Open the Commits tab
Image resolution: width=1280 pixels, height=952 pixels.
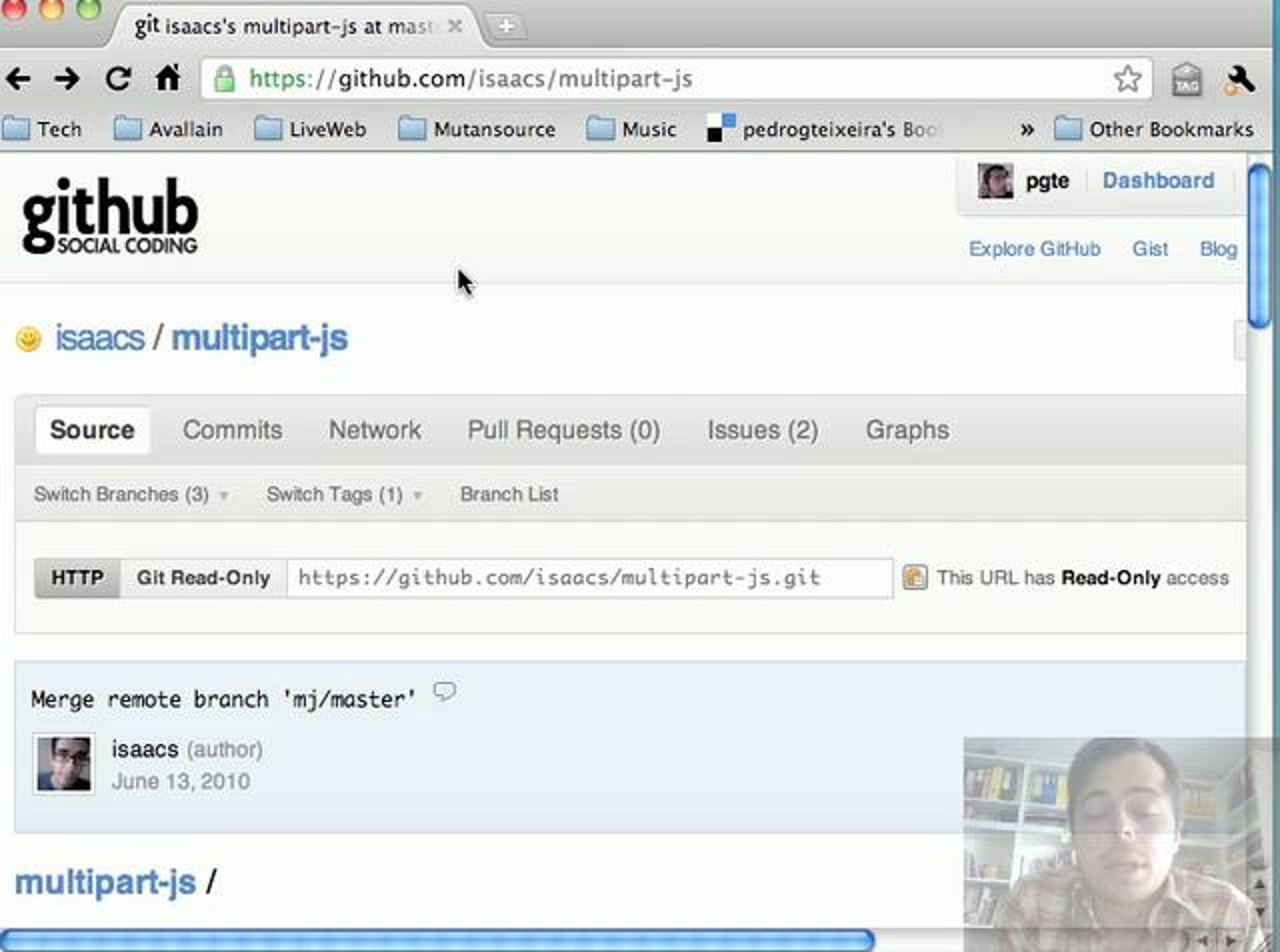(232, 430)
